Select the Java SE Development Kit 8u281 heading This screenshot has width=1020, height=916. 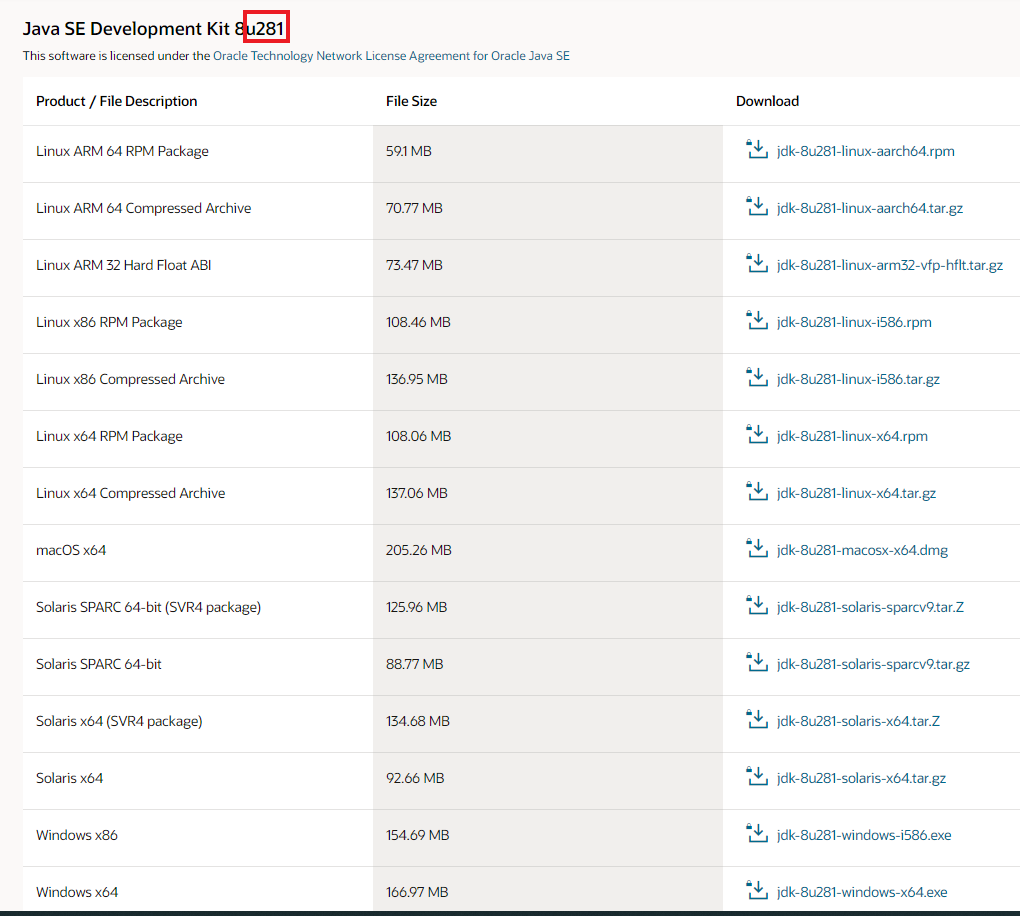[154, 29]
